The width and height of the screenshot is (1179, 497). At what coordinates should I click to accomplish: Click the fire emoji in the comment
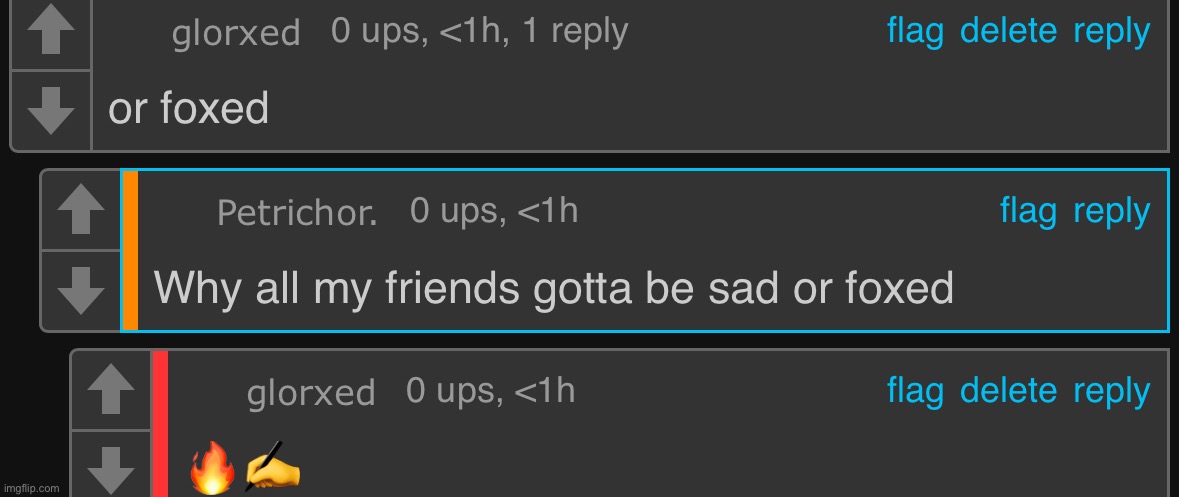(x=211, y=467)
